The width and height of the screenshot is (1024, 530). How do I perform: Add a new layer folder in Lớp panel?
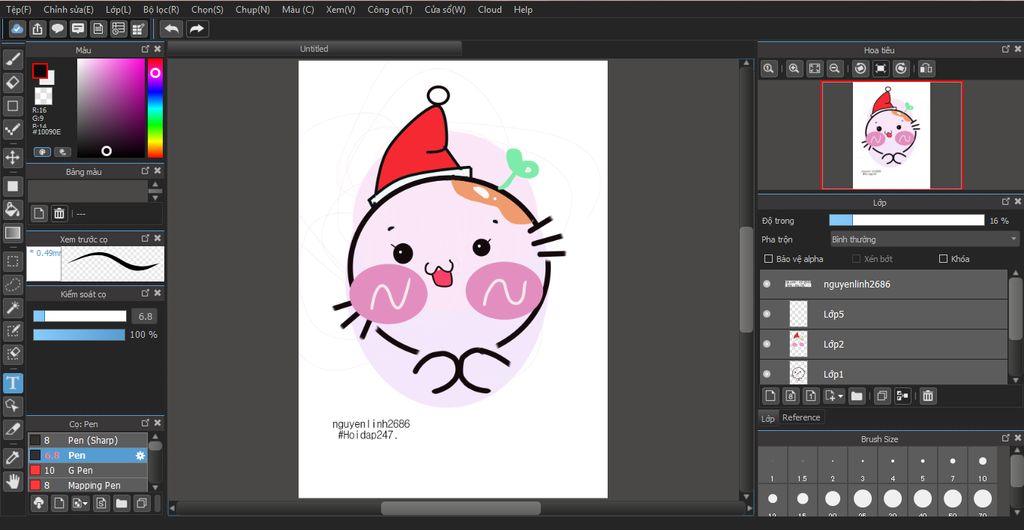point(857,396)
